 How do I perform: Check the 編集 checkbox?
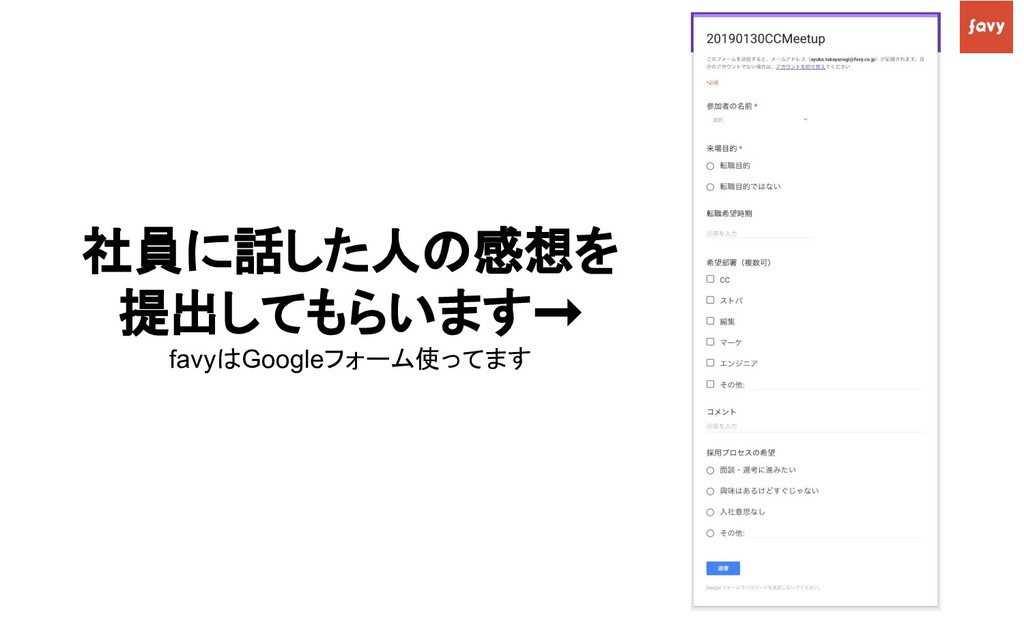click(711, 321)
